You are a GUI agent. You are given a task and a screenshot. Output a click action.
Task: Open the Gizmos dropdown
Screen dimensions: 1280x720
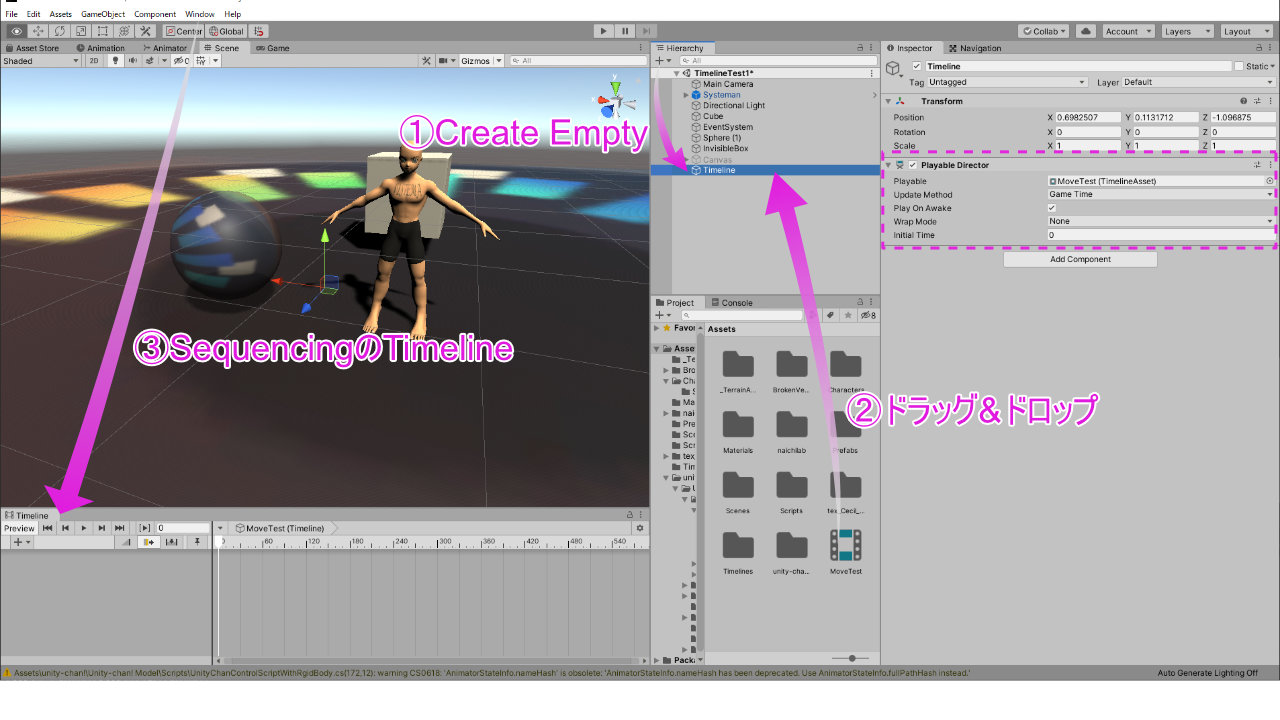click(x=479, y=61)
